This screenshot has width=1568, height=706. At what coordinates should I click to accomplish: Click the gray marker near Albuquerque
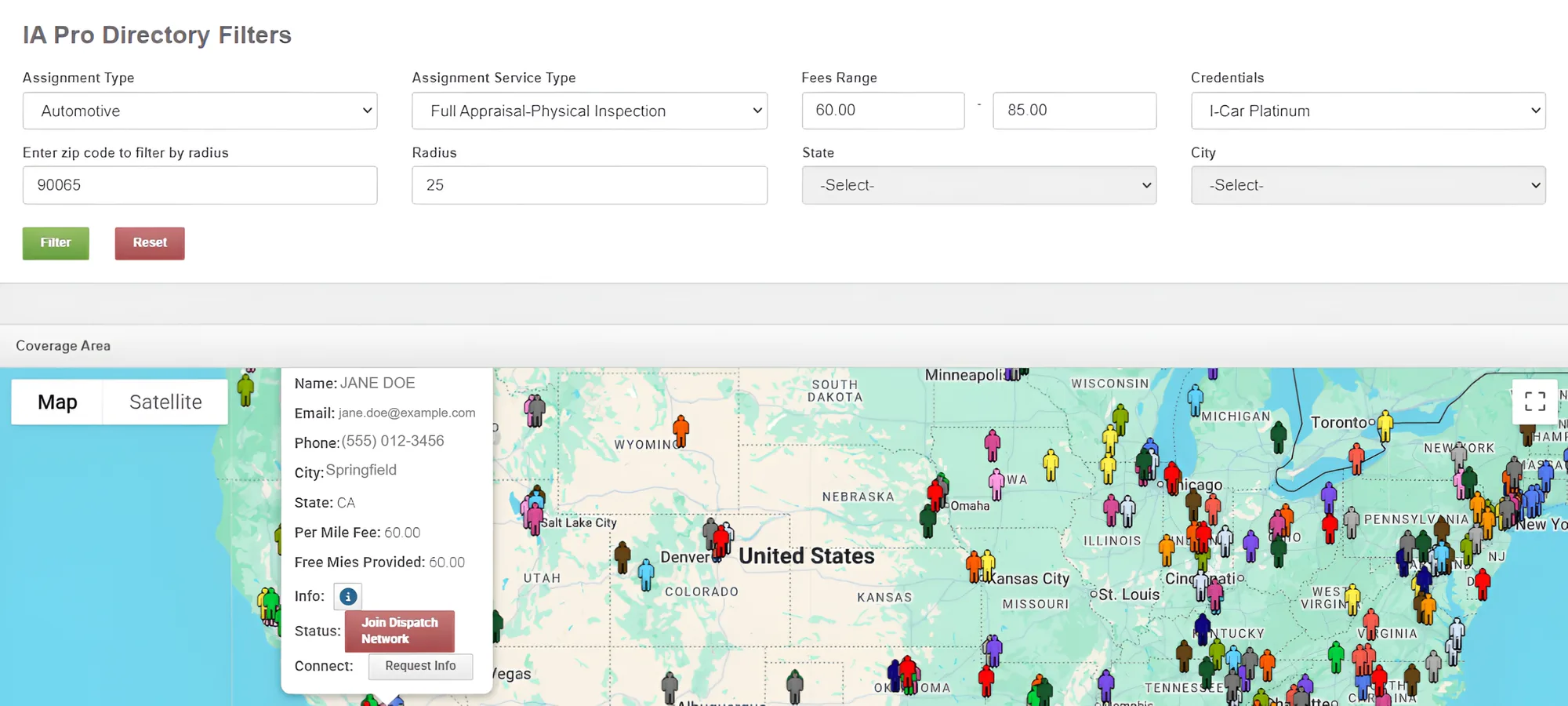click(670, 687)
